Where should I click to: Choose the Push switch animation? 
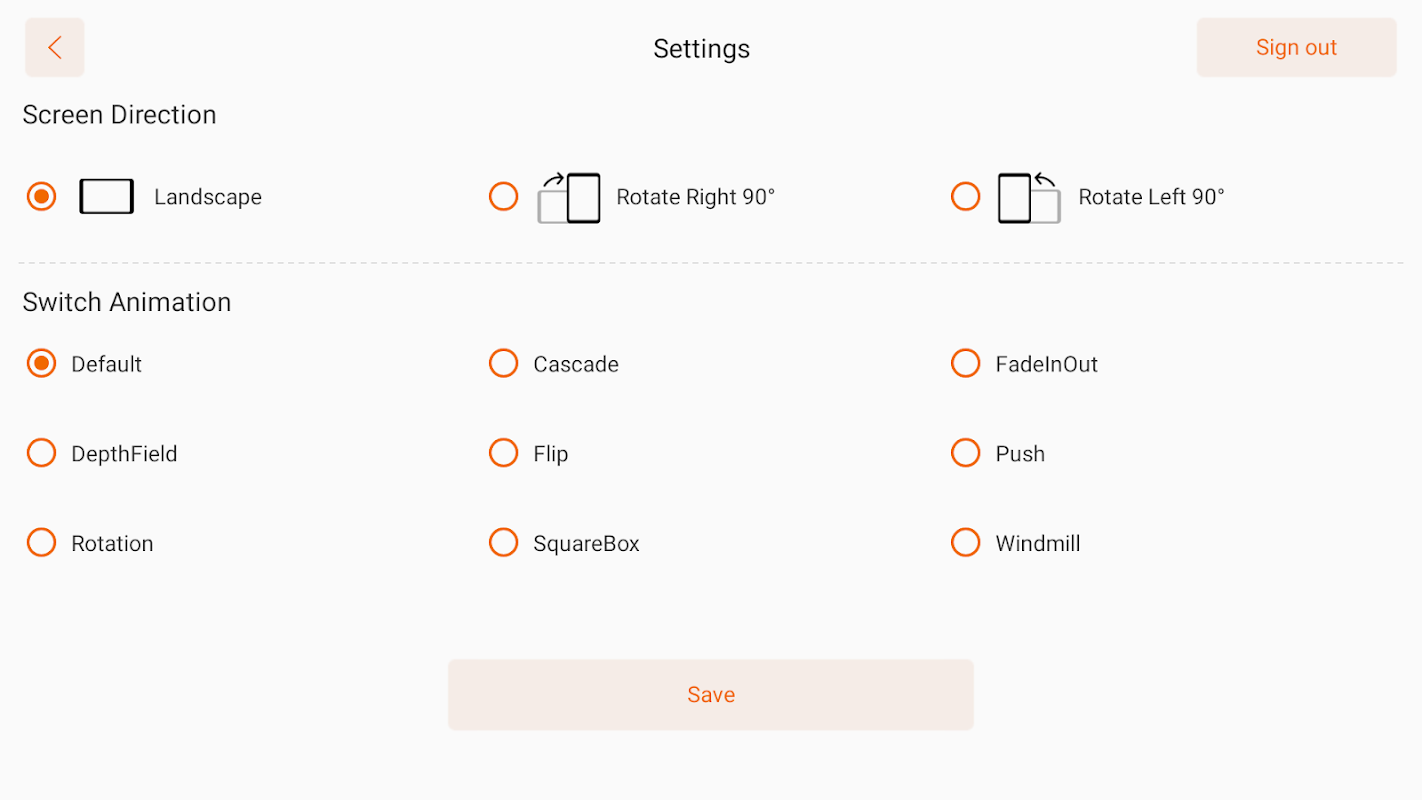pyautogui.click(x=965, y=453)
